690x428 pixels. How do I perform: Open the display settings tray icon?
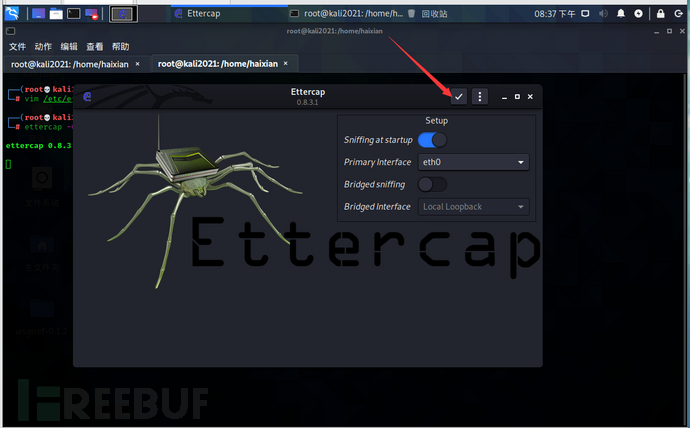tap(585, 14)
